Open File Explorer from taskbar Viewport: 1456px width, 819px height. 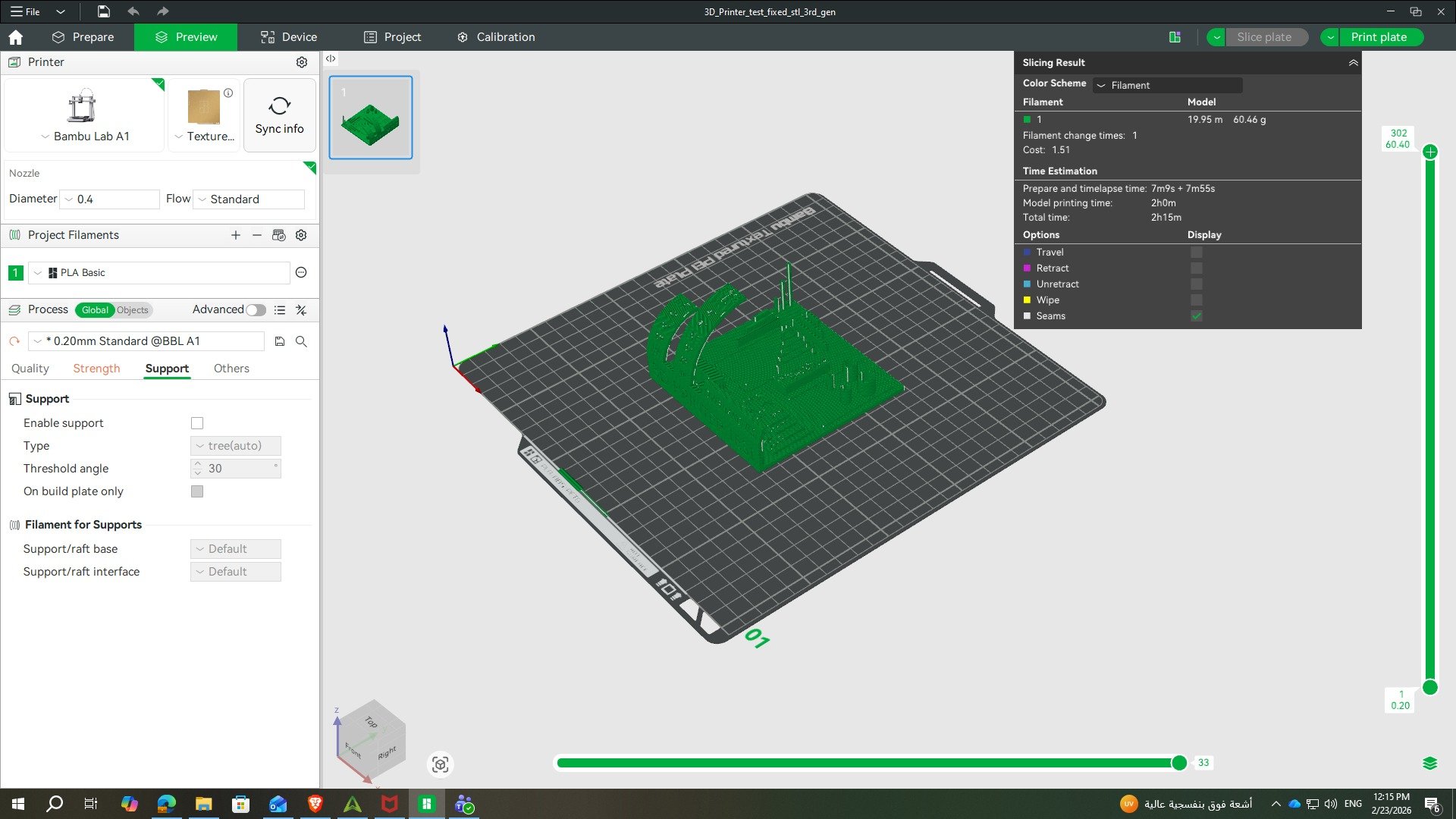pos(203,804)
